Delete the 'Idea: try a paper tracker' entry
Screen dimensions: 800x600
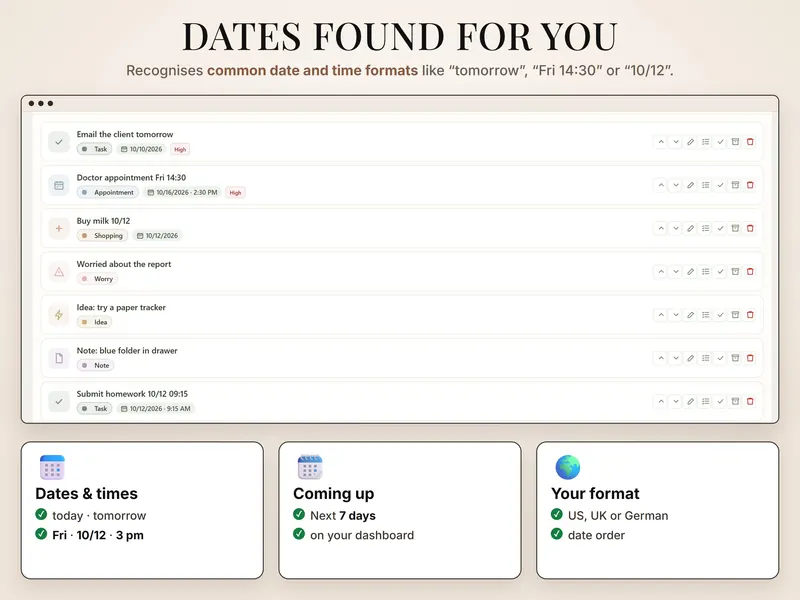point(750,315)
